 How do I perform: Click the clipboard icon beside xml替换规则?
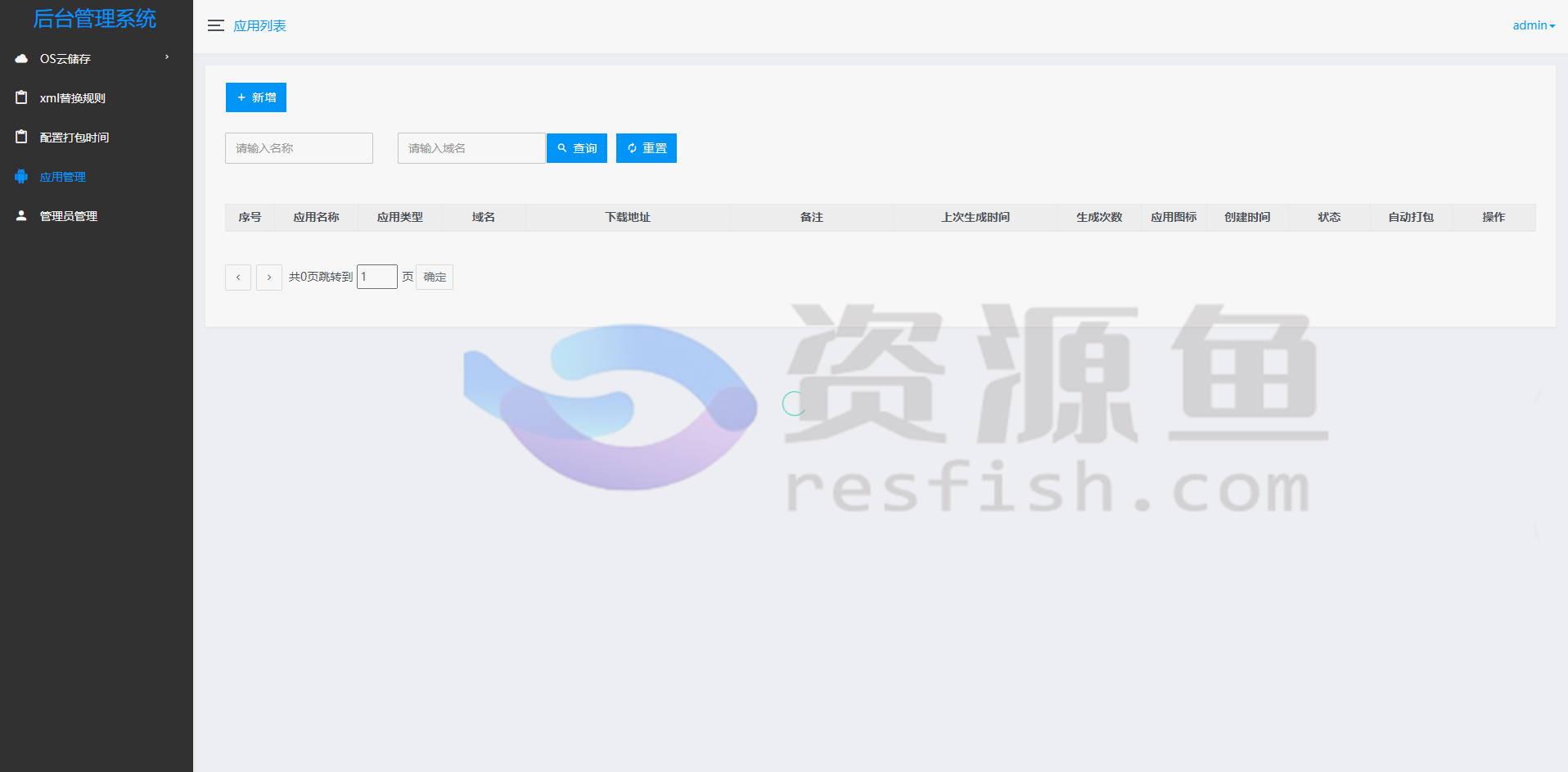[21, 97]
